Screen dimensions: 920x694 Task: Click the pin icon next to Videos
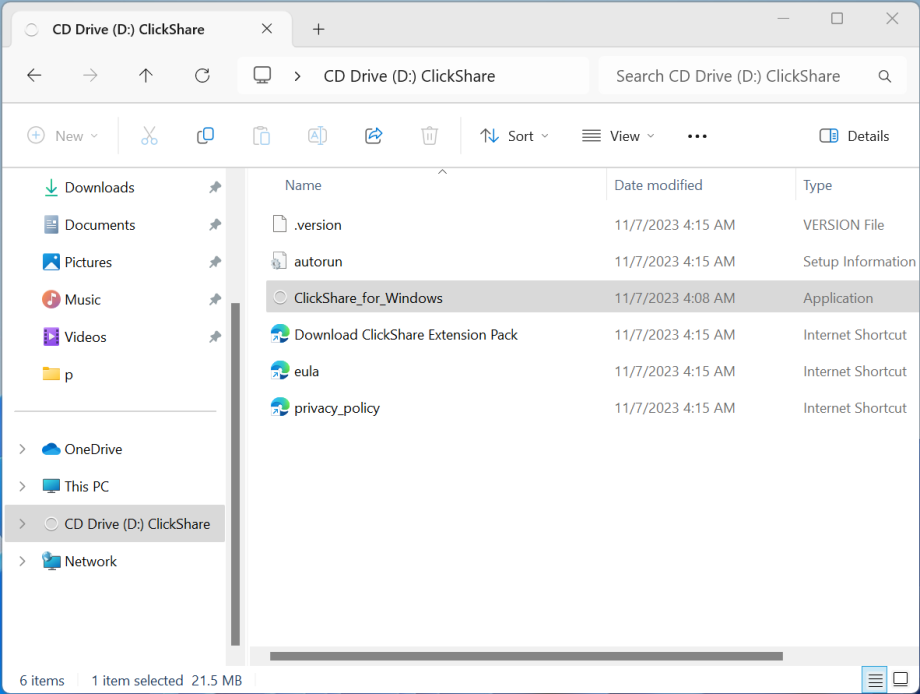215,337
